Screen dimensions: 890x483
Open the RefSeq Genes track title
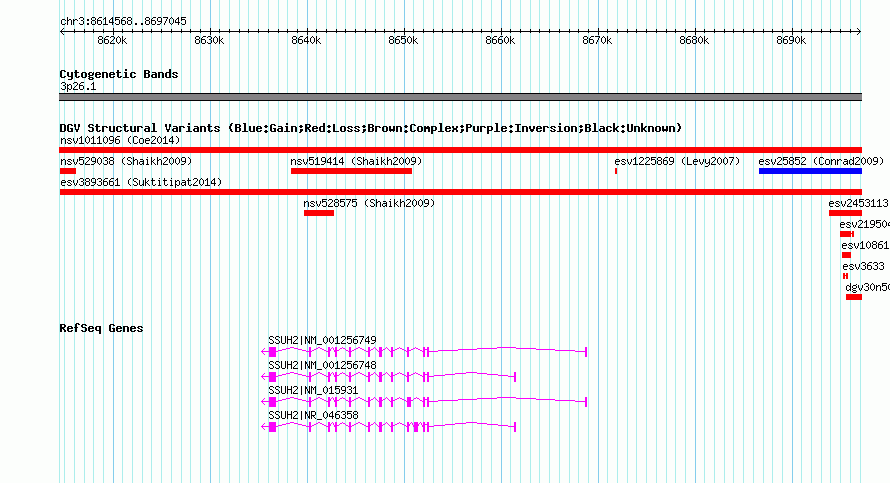[x=101, y=328]
